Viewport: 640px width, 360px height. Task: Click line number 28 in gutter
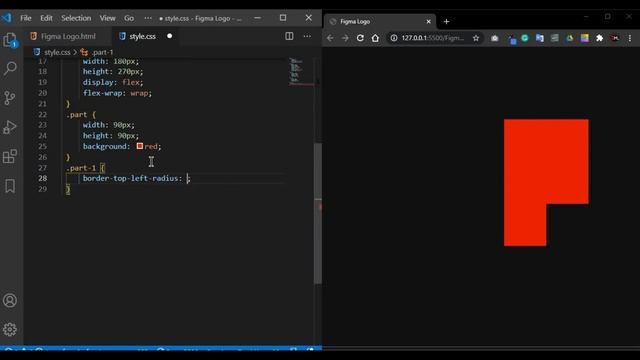click(x=42, y=178)
